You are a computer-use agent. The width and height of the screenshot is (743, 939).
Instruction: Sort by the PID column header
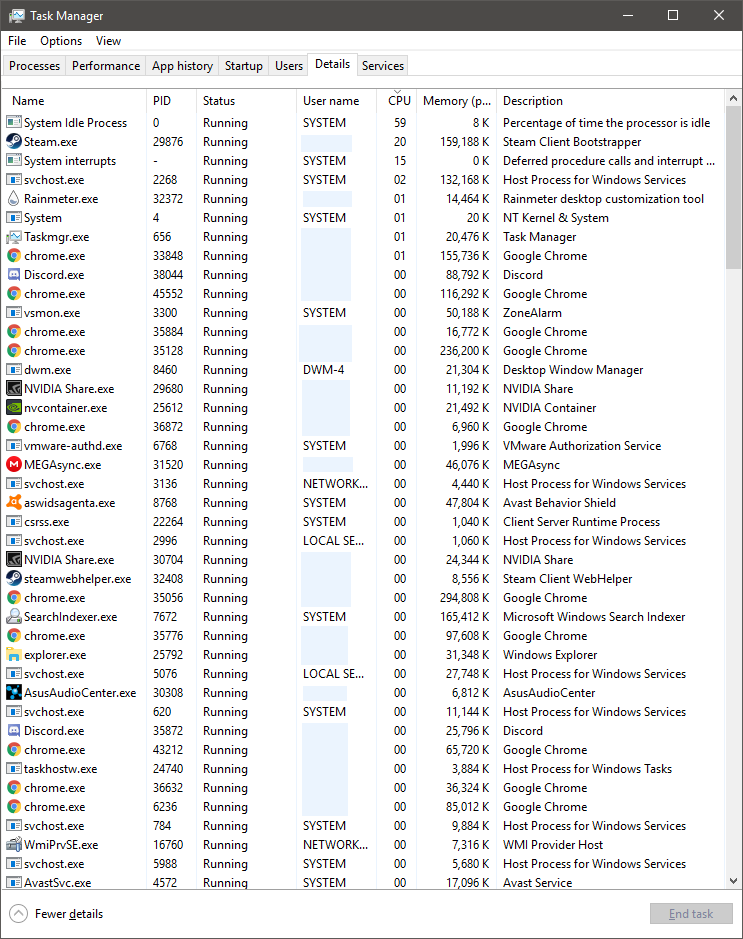(171, 101)
